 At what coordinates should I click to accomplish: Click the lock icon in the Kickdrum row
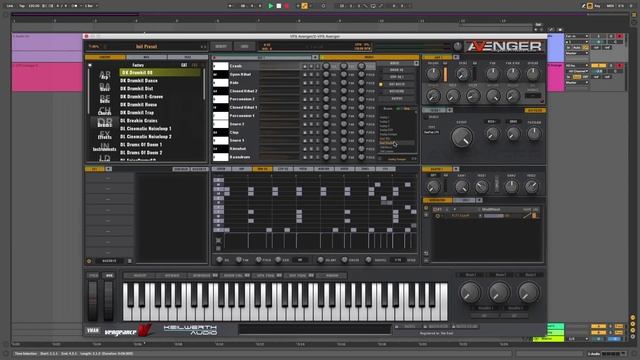pyautogui.click(x=304, y=157)
